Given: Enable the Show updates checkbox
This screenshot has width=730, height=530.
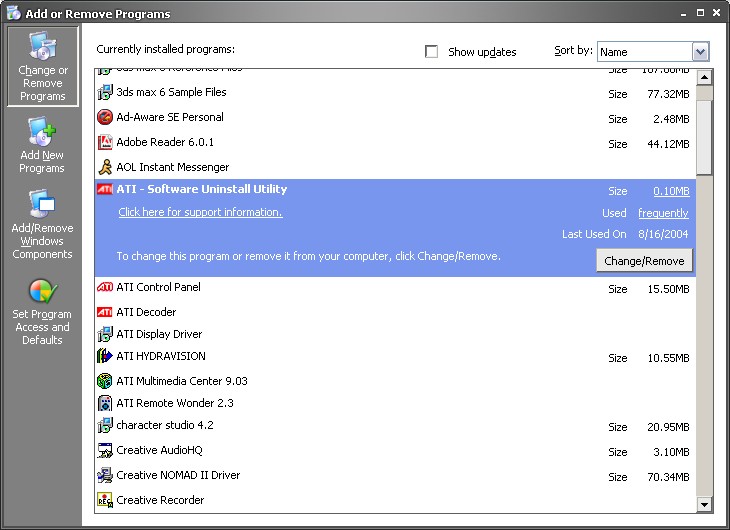Looking at the screenshot, I should click(x=432, y=52).
